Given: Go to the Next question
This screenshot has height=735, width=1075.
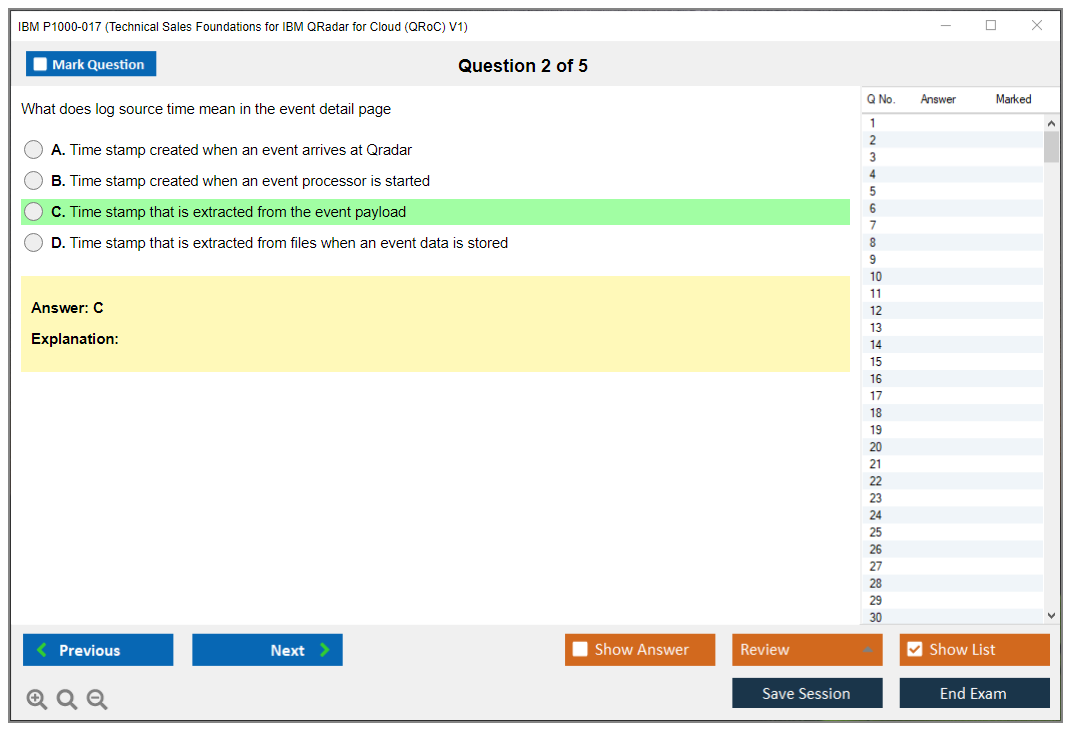Looking at the screenshot, I should tap(267, 650).
